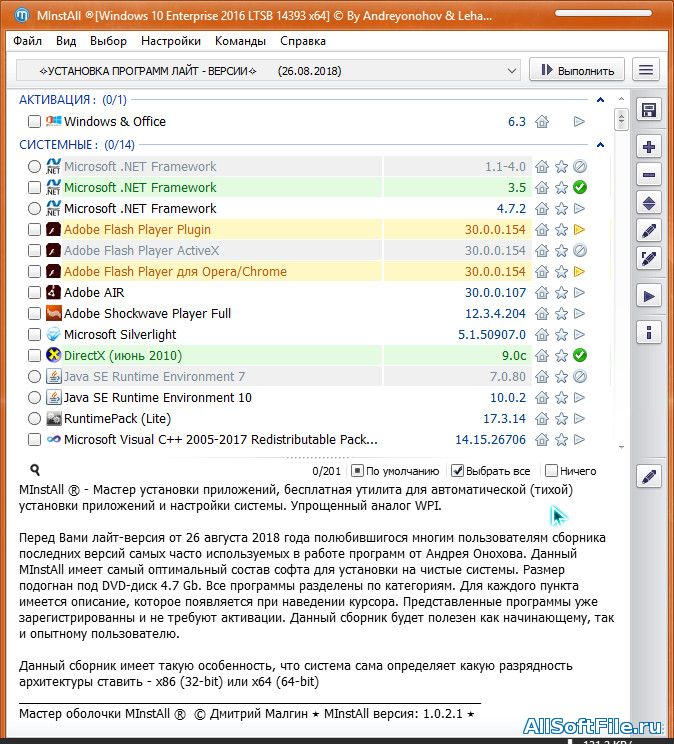This screenshot has height=744, width=674.
Task: Check Microsoft Visual C++ Redistributable Pack checkbox
Action: 34,439
